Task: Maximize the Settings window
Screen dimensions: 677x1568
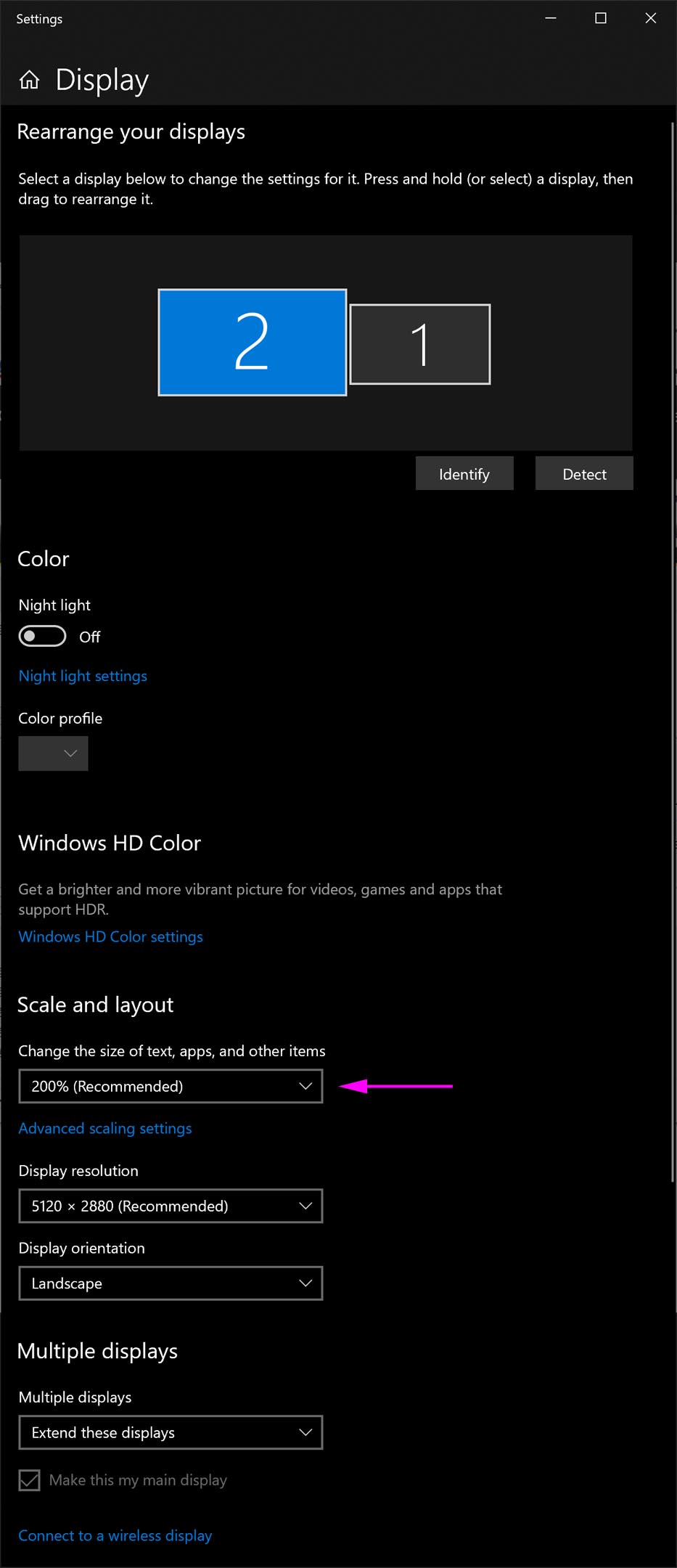Action: [601, 18]
